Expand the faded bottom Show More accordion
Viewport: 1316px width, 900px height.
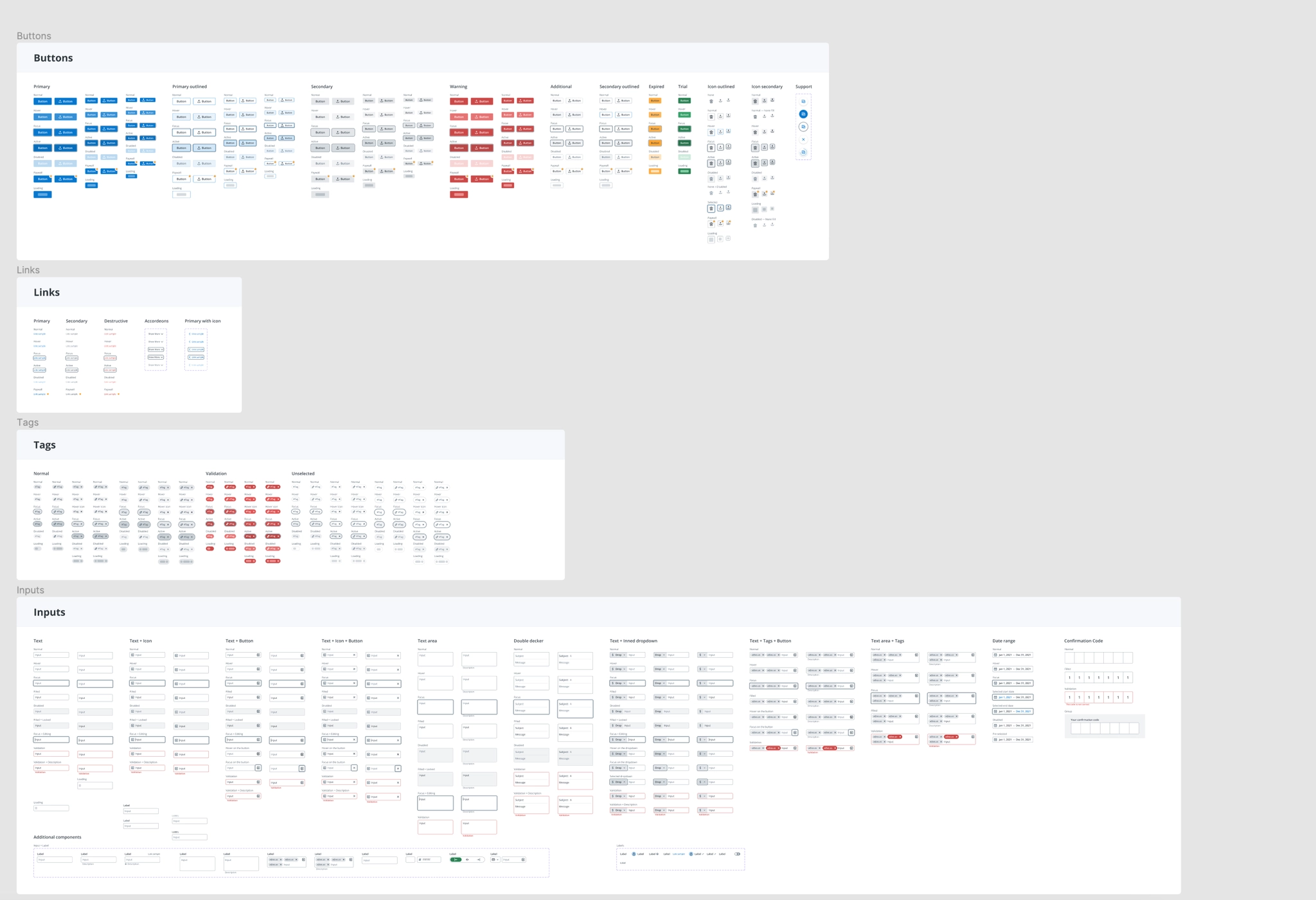coord(156,365)
